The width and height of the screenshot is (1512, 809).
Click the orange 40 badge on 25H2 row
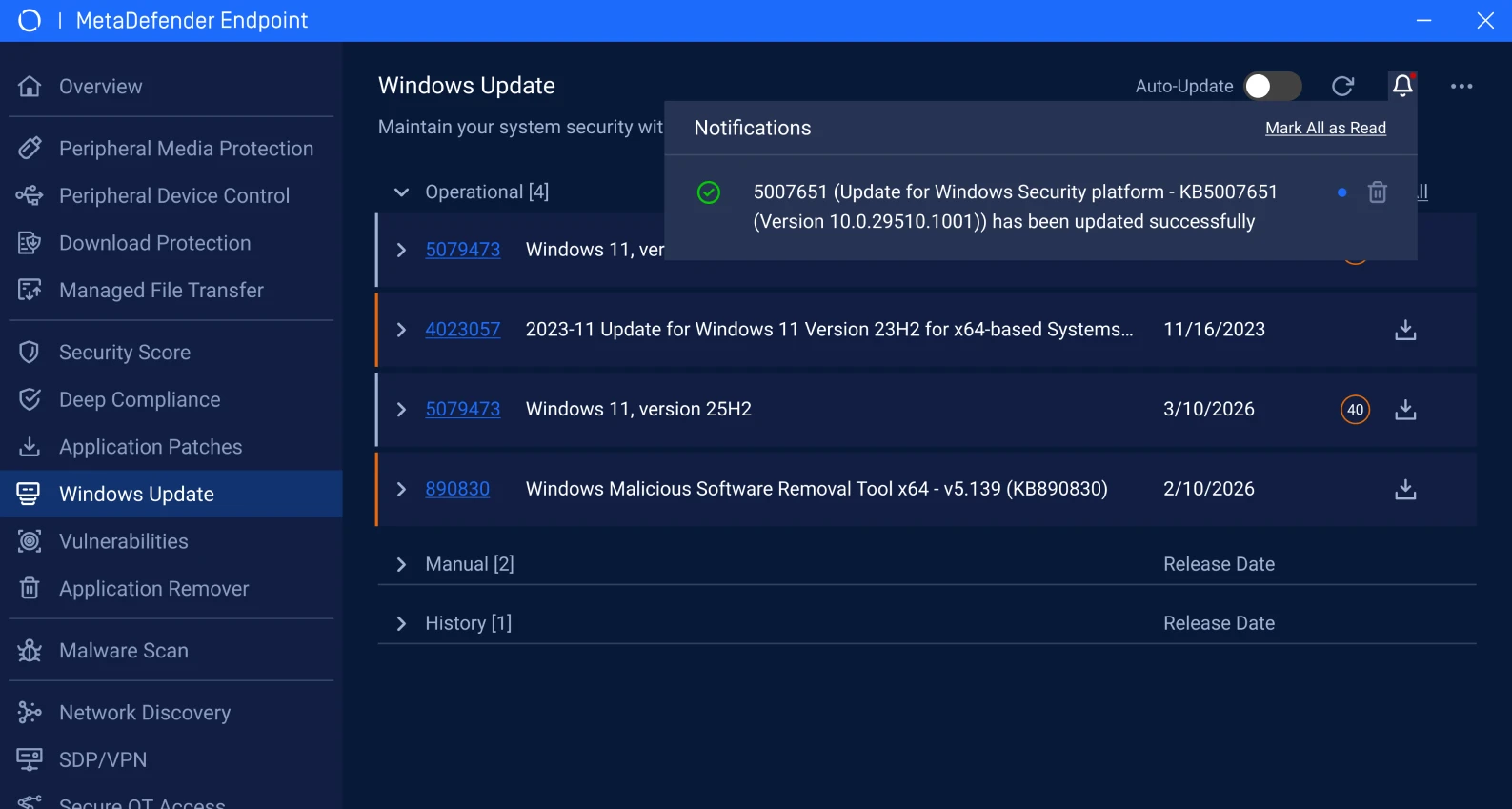point(1355,410)
